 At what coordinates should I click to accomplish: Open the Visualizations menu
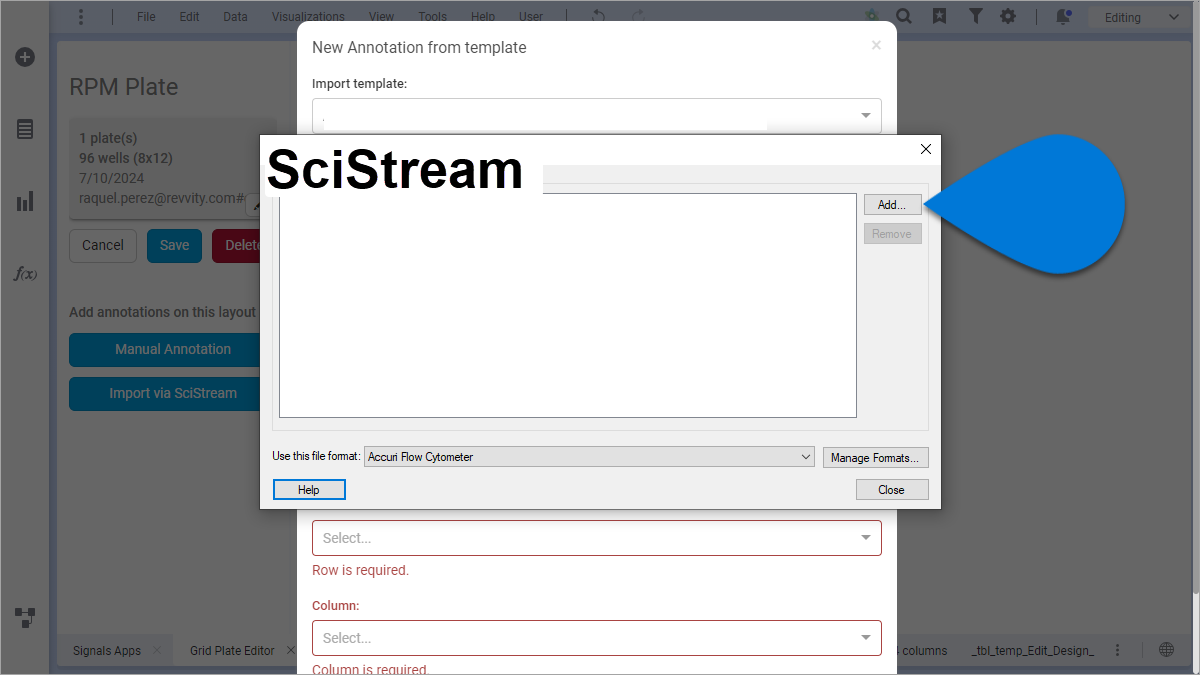click(x=308, y=17)
